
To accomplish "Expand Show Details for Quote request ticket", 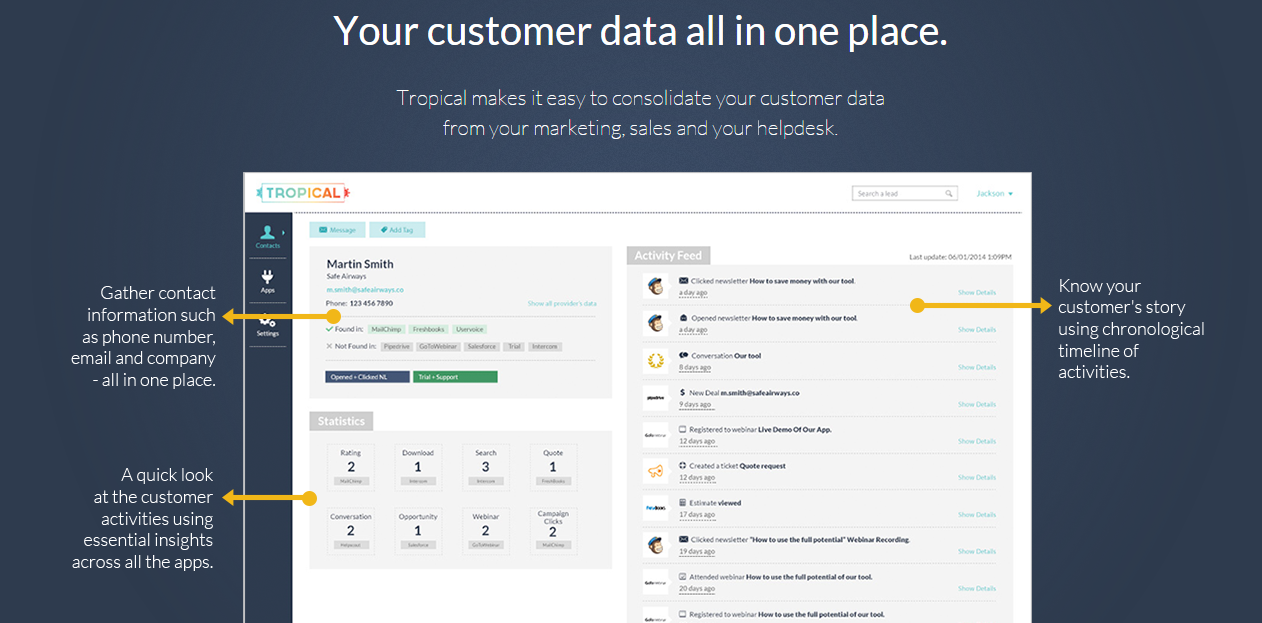I will pos(976,477).
